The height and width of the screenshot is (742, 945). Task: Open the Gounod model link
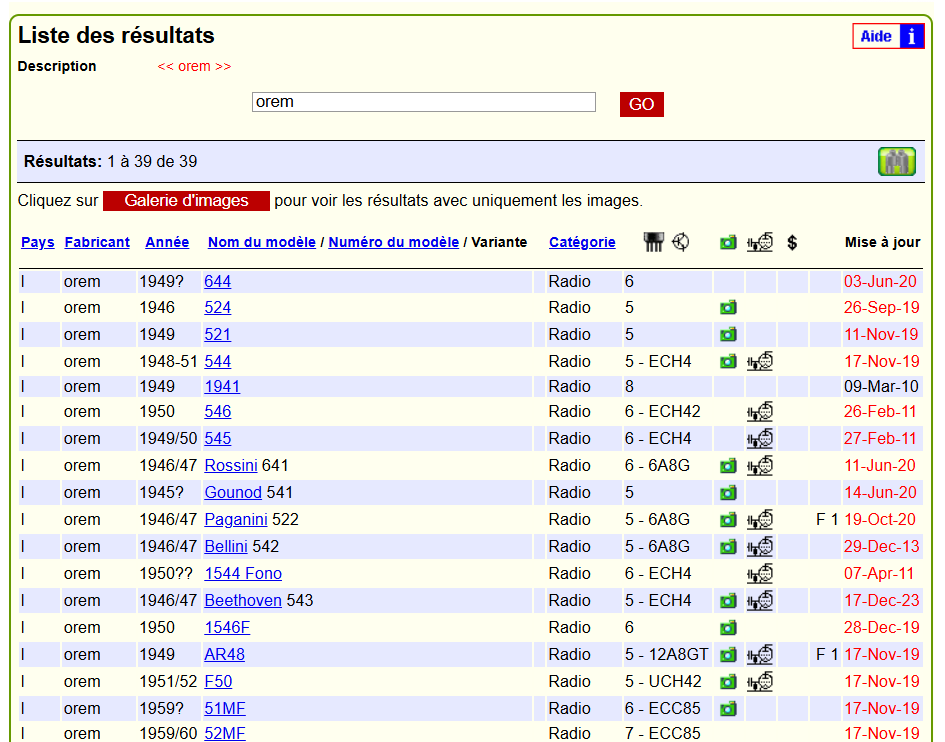[x=233, y=492]
